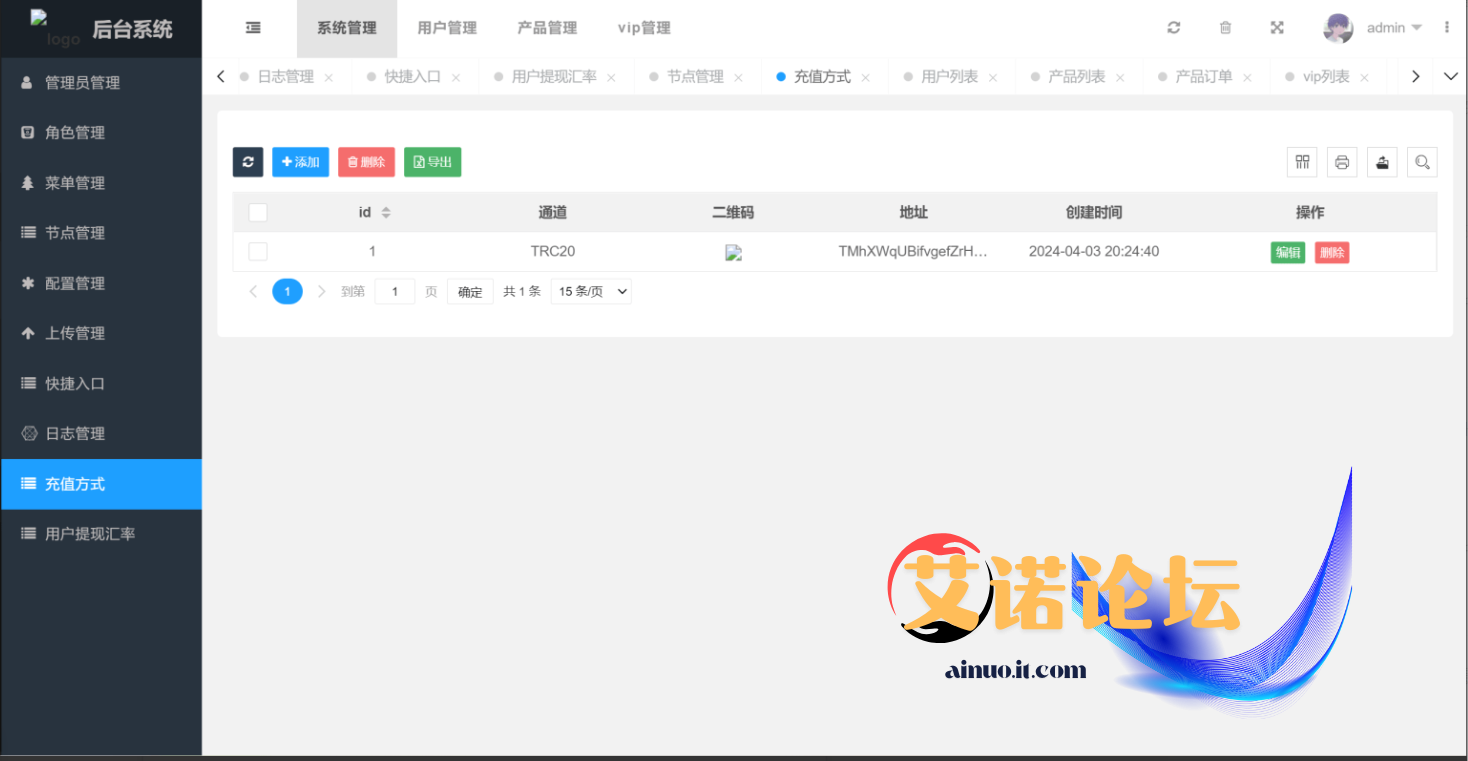Screen dimensions: 1468x761
Task: Click the red 删除 toolbar button
Action: [x=366, y=162]
